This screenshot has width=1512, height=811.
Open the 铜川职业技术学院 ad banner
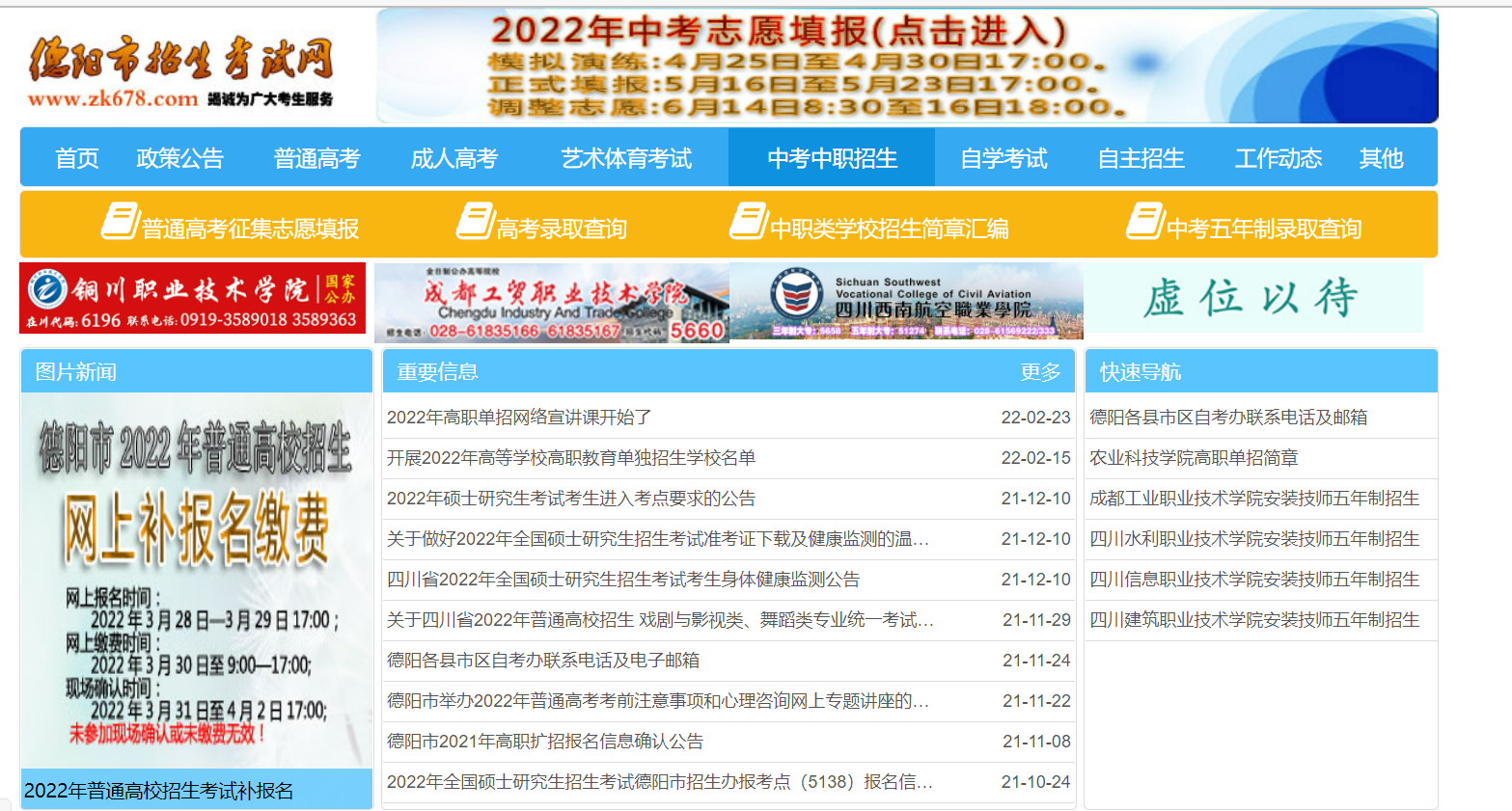(x=193, y=298)
